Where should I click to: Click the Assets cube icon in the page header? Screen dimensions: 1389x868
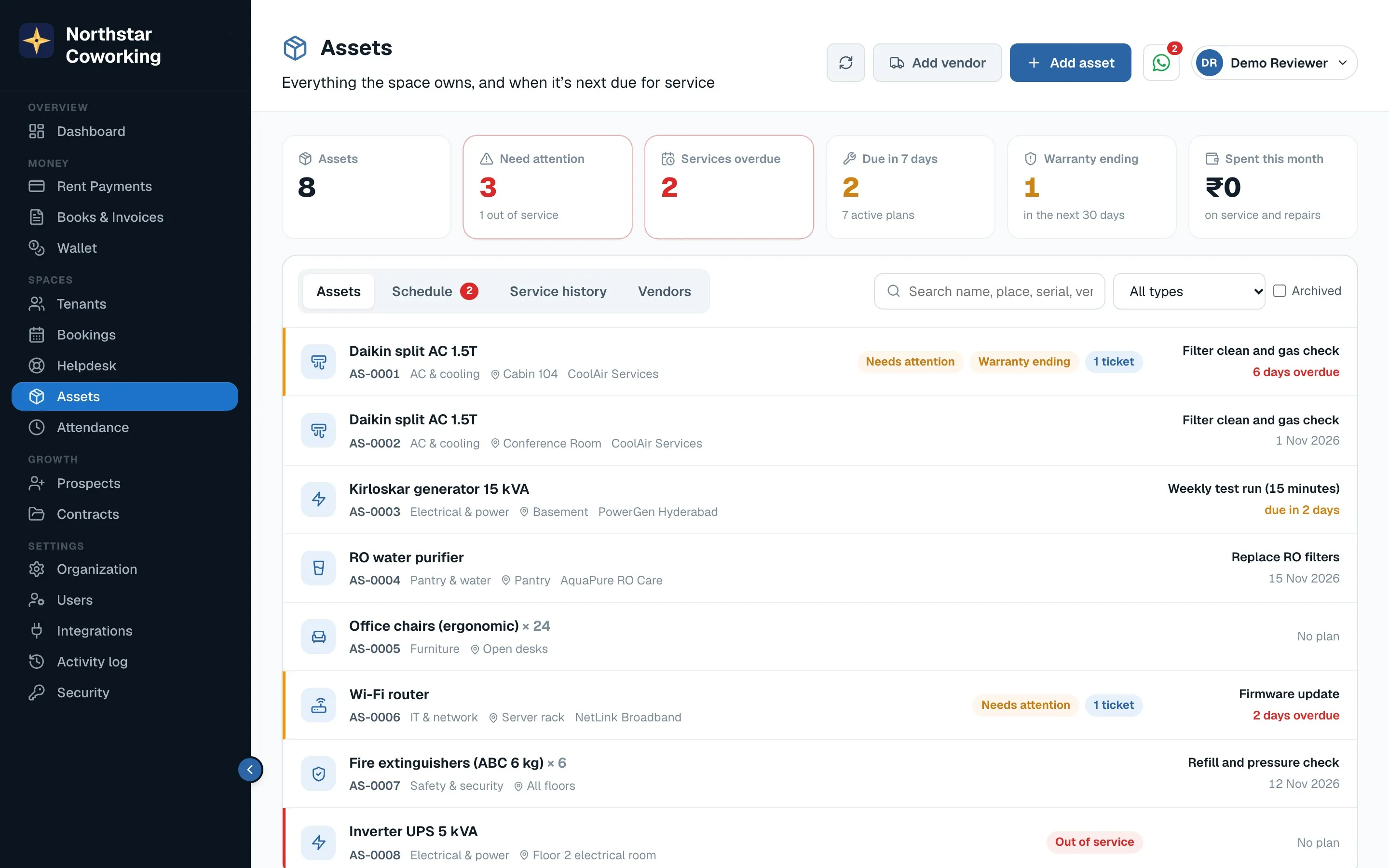pos(295,48)
